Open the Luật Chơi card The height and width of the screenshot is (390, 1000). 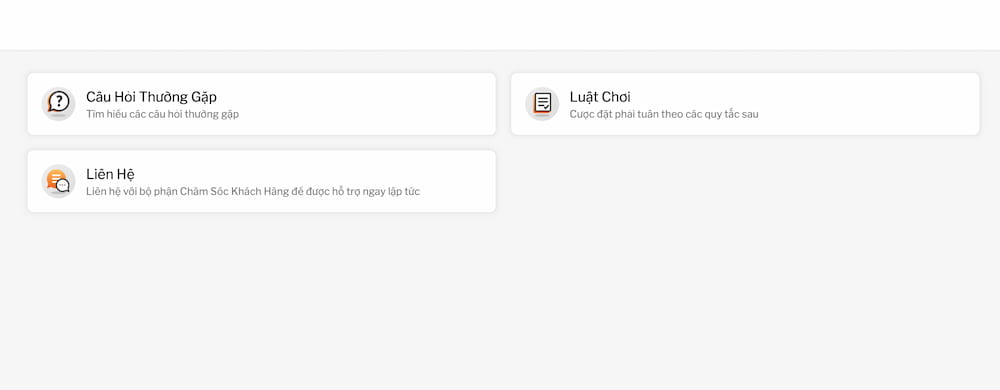point(745,104)
